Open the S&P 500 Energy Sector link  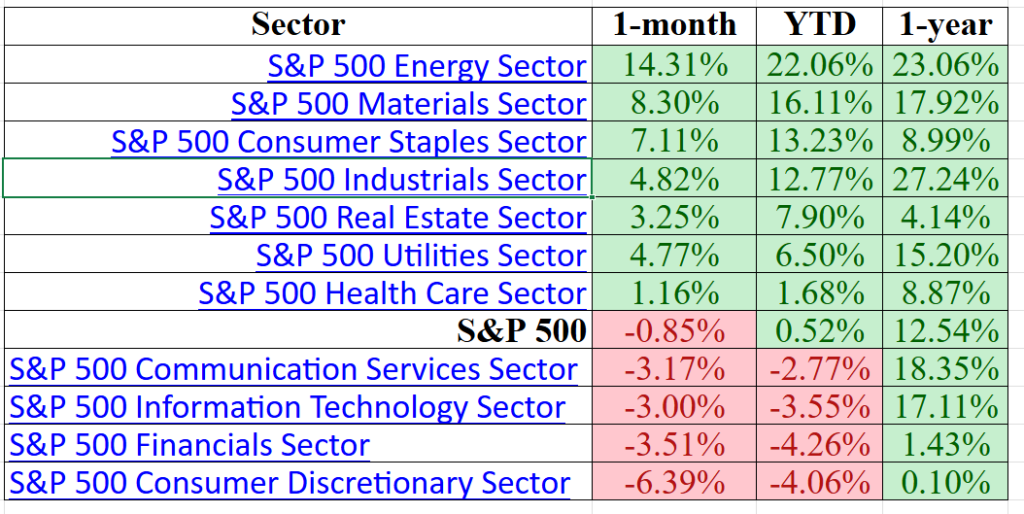[427, 67]
